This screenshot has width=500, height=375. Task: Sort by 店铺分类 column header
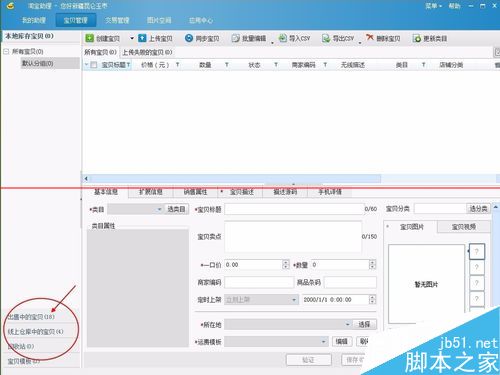pos(451,65)
